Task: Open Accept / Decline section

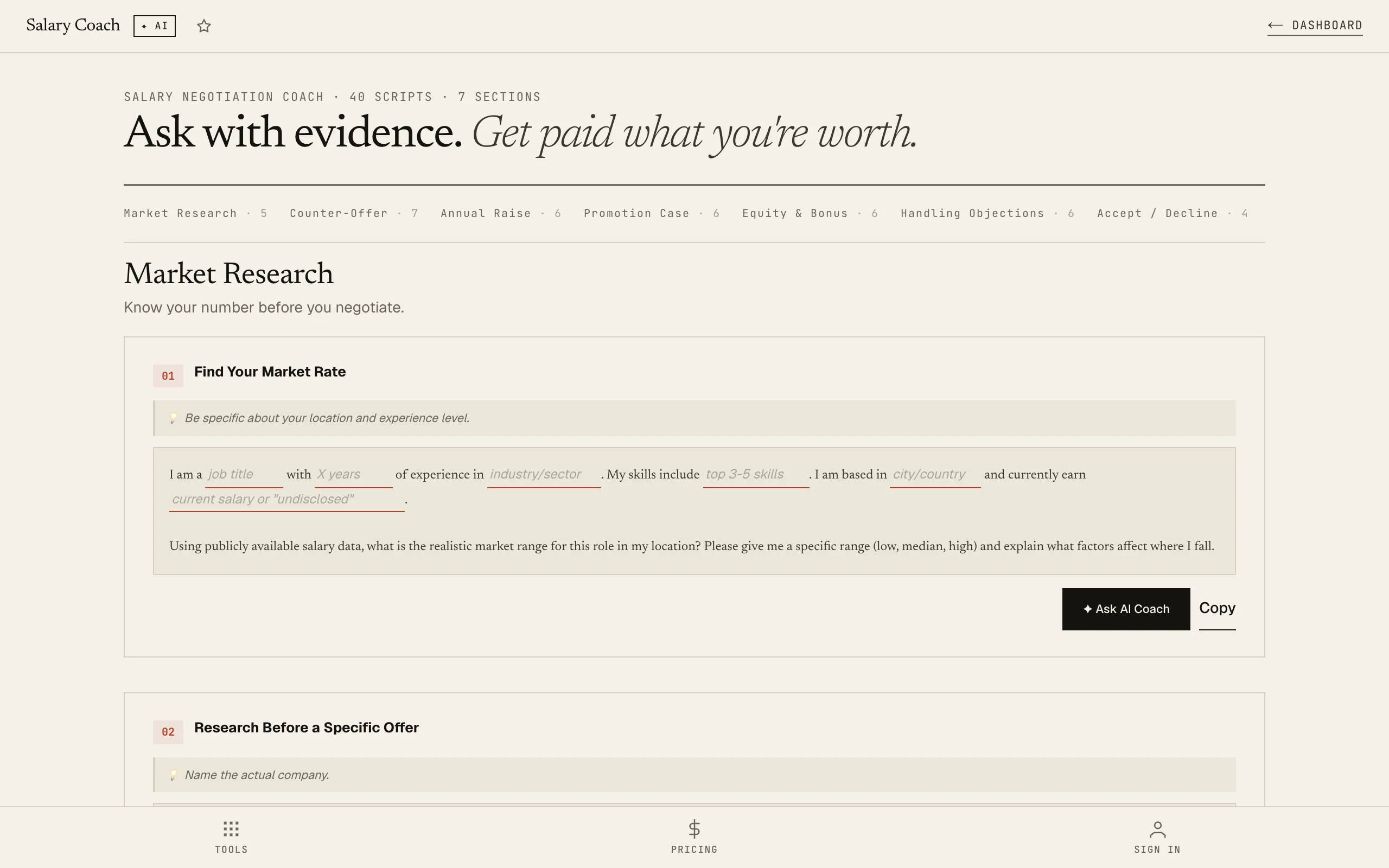Action: click(1173, 214)
